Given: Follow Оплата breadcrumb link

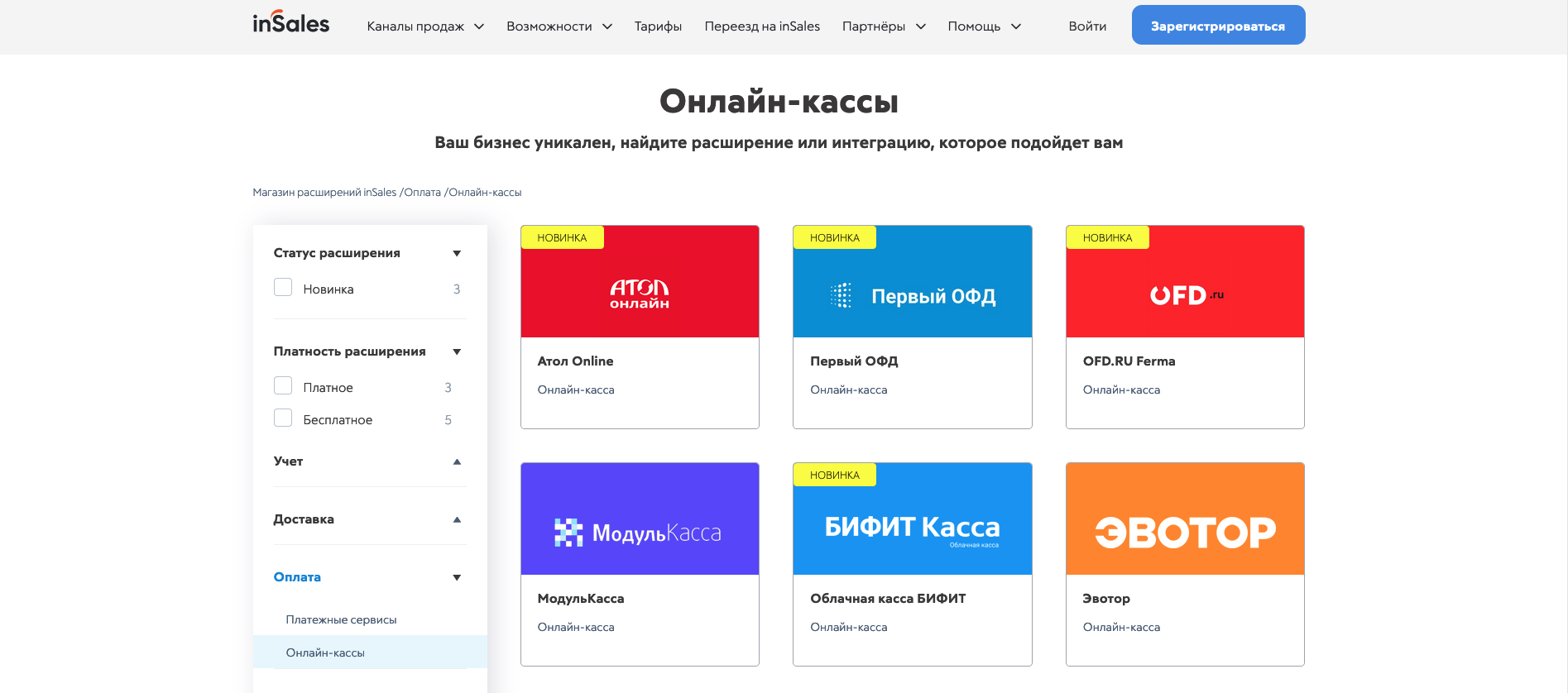Looking at the screenshot, I should [422, 193].
